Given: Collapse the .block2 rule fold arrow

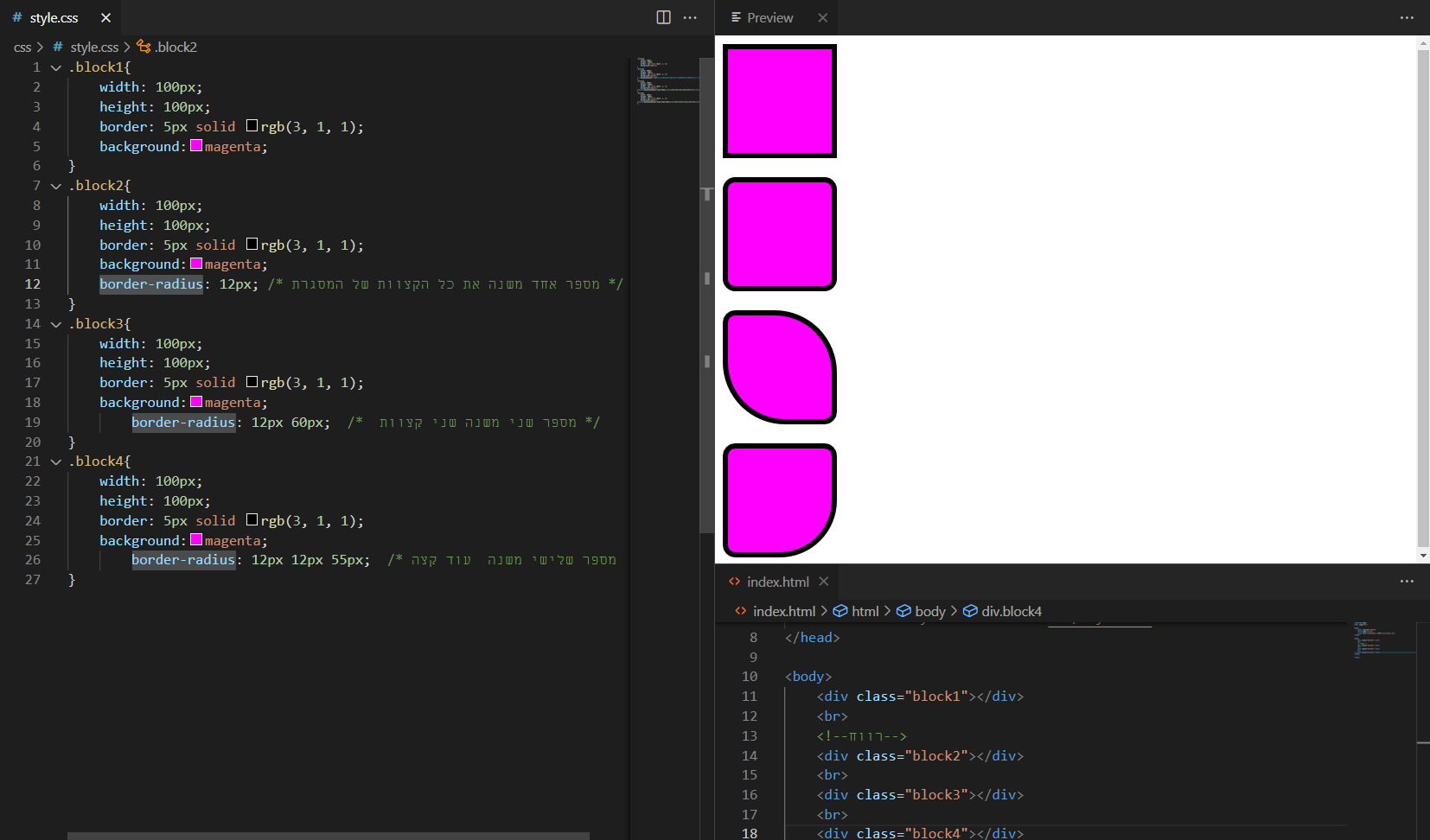Looking at the screenshot, I should point(56,186).
